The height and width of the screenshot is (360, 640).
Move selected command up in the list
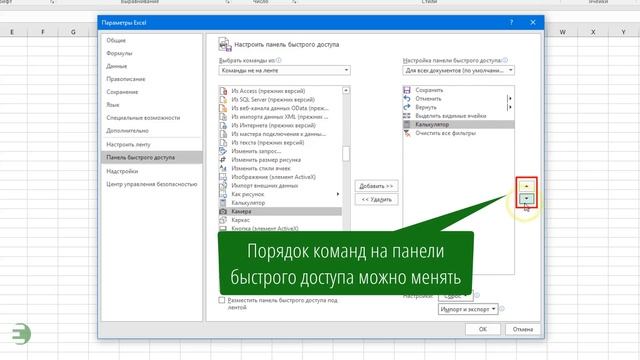point(527,186)
